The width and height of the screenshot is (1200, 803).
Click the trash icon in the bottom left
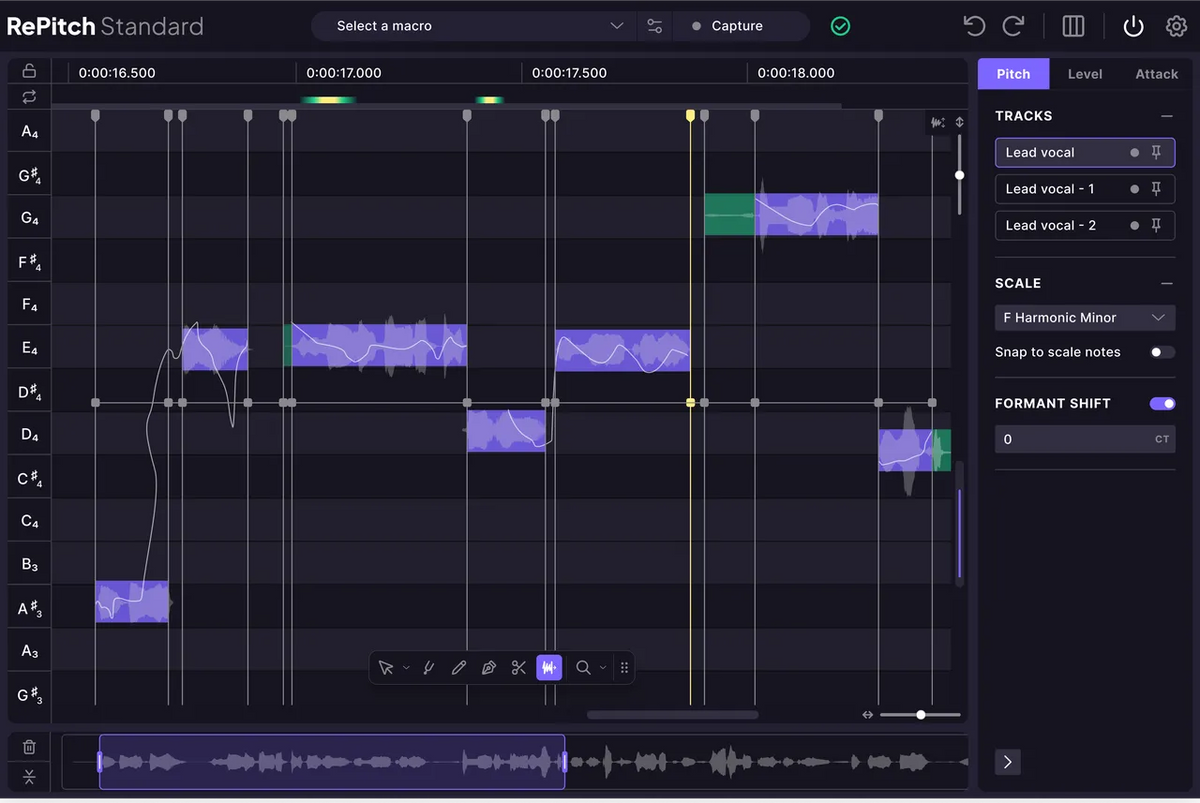coord(29,746)
